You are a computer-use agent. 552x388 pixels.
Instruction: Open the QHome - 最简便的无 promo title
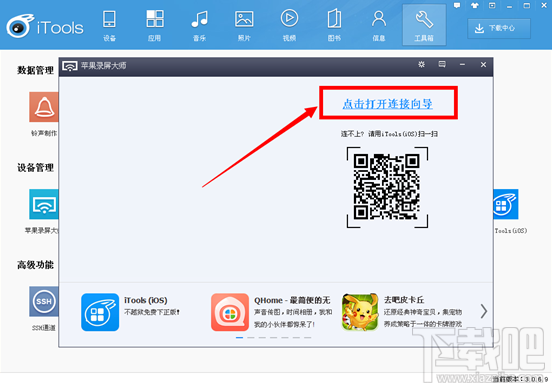point(292,300)
